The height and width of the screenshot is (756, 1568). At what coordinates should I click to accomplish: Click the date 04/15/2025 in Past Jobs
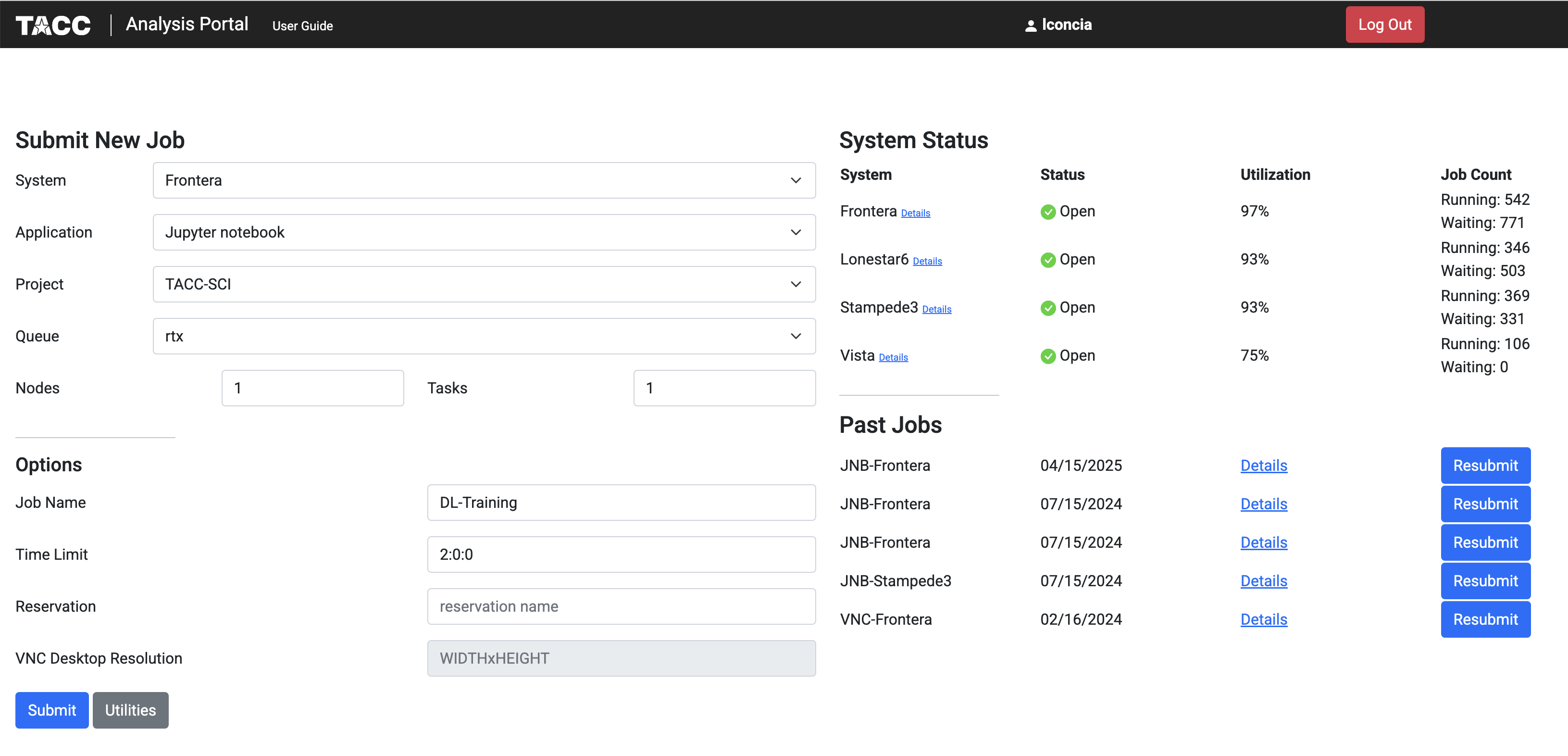click(x=1081, y=466)
